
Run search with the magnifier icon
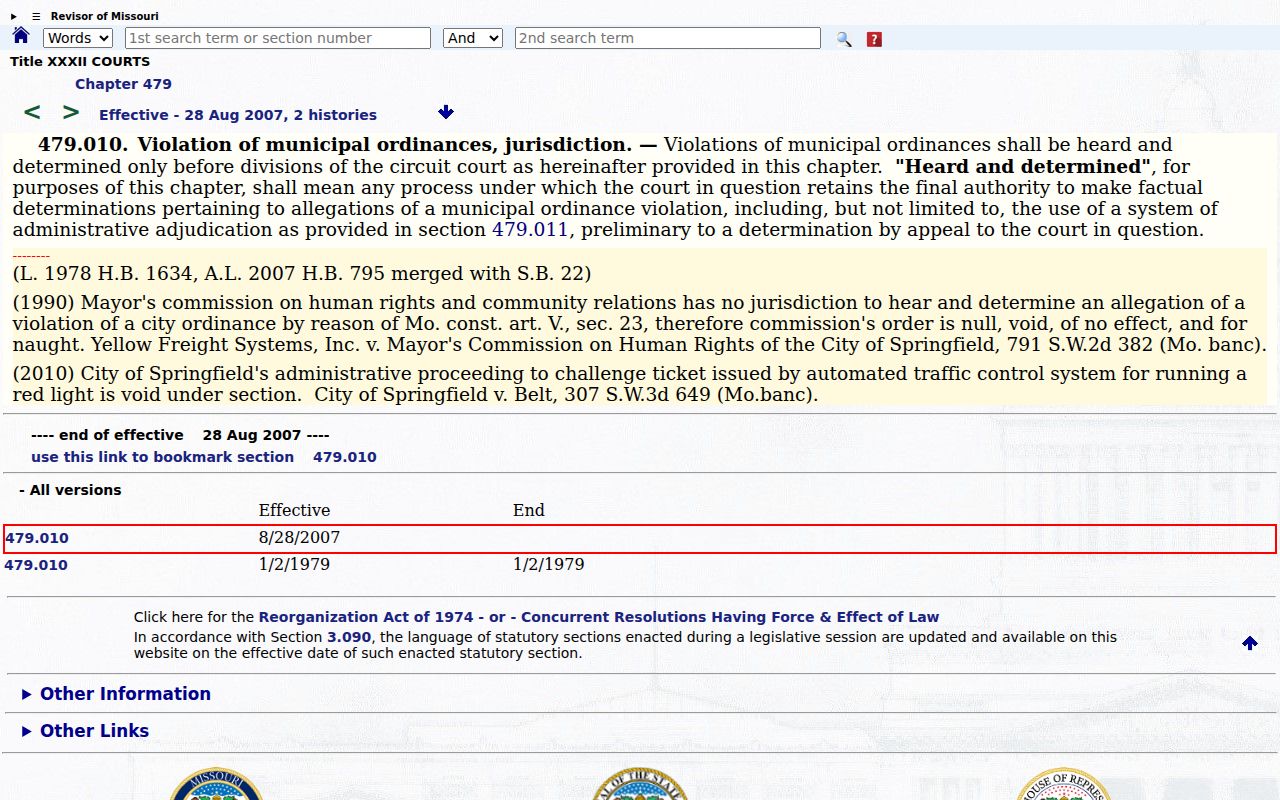[844, 39]
